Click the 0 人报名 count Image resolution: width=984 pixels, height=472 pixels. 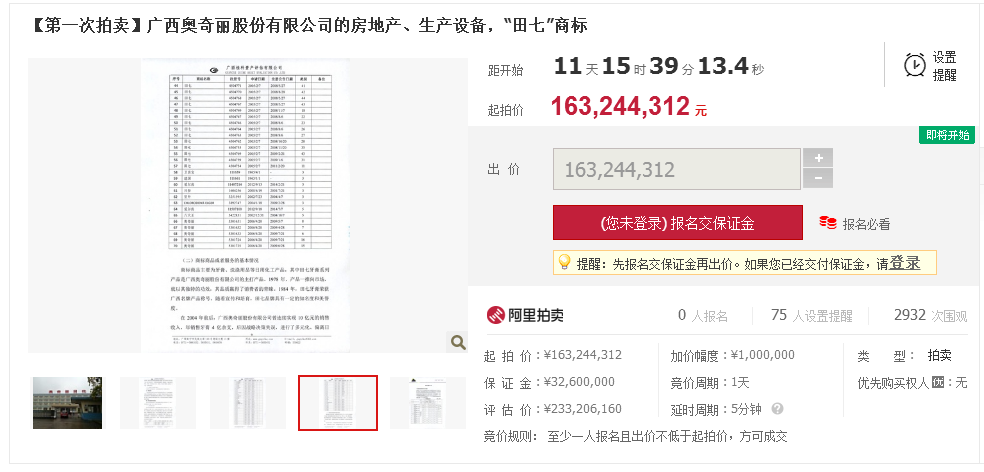tap(703, 316)
